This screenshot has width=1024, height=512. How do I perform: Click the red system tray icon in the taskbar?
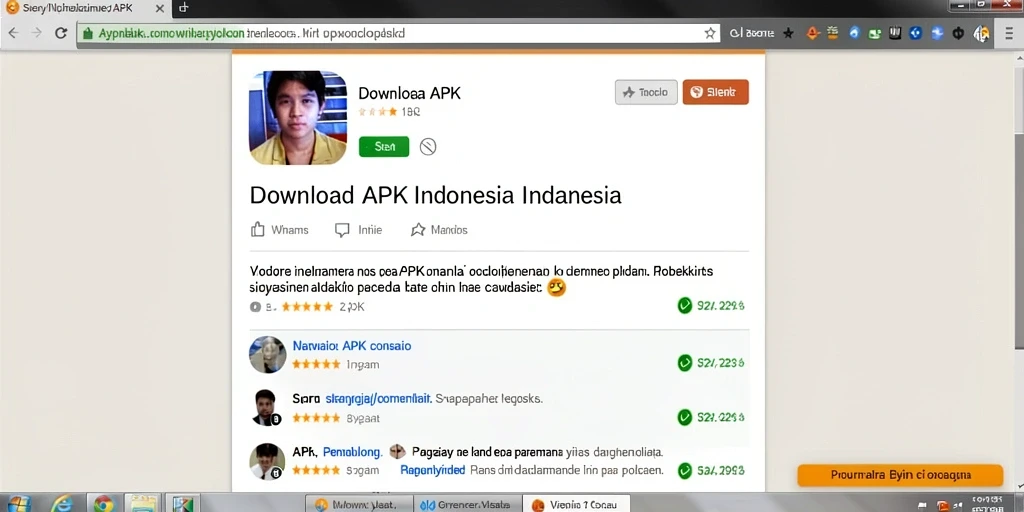pos(942,505)
